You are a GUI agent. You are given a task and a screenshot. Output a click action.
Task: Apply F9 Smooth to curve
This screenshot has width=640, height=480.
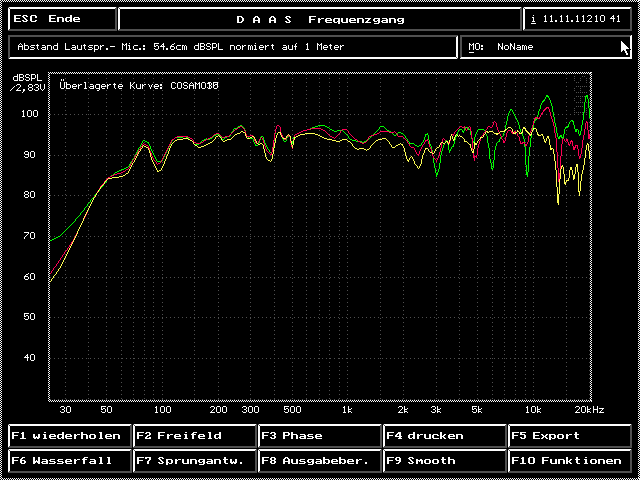click(x=444, y=461)
